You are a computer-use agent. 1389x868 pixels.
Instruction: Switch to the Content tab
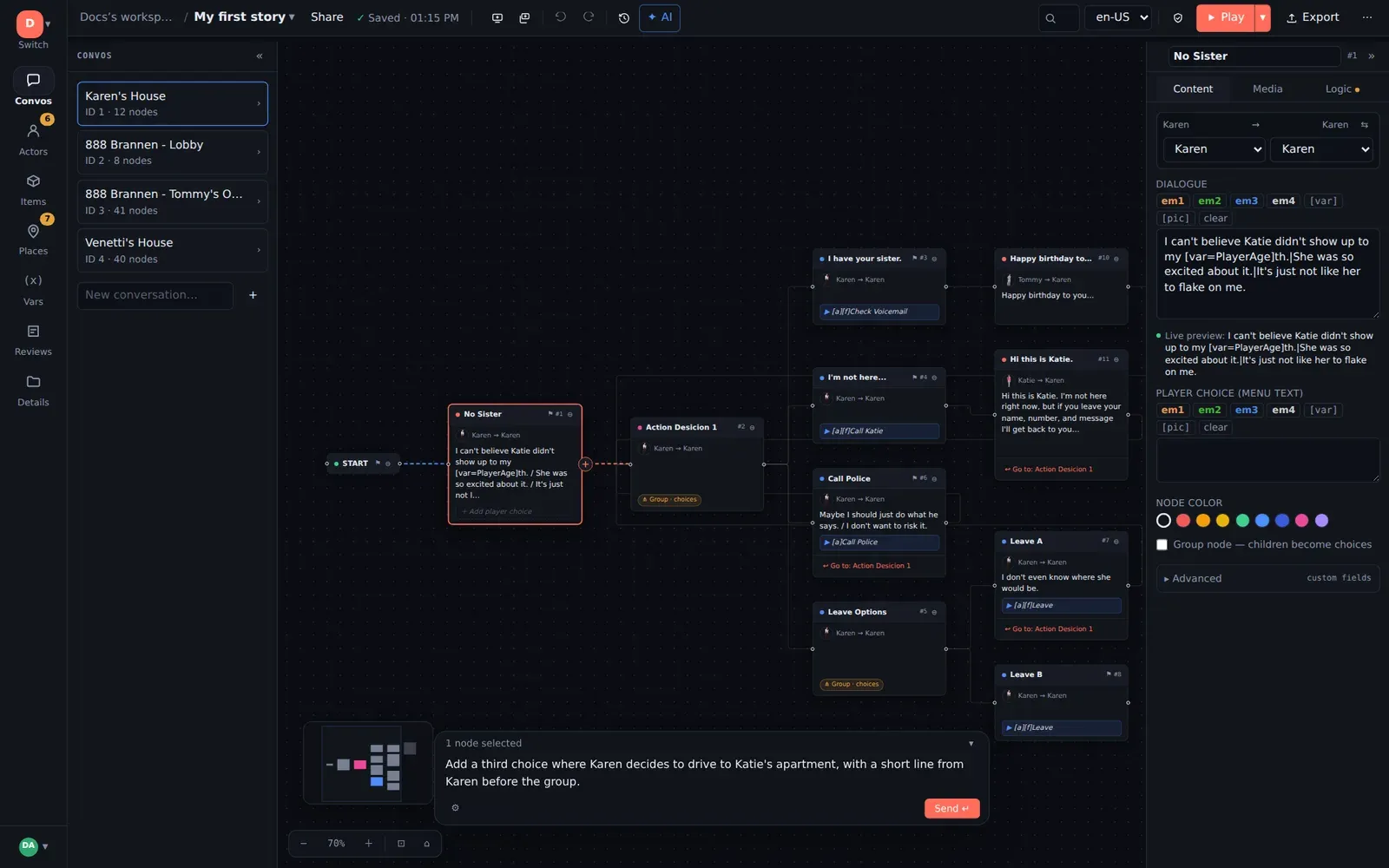pos(1193,89)
